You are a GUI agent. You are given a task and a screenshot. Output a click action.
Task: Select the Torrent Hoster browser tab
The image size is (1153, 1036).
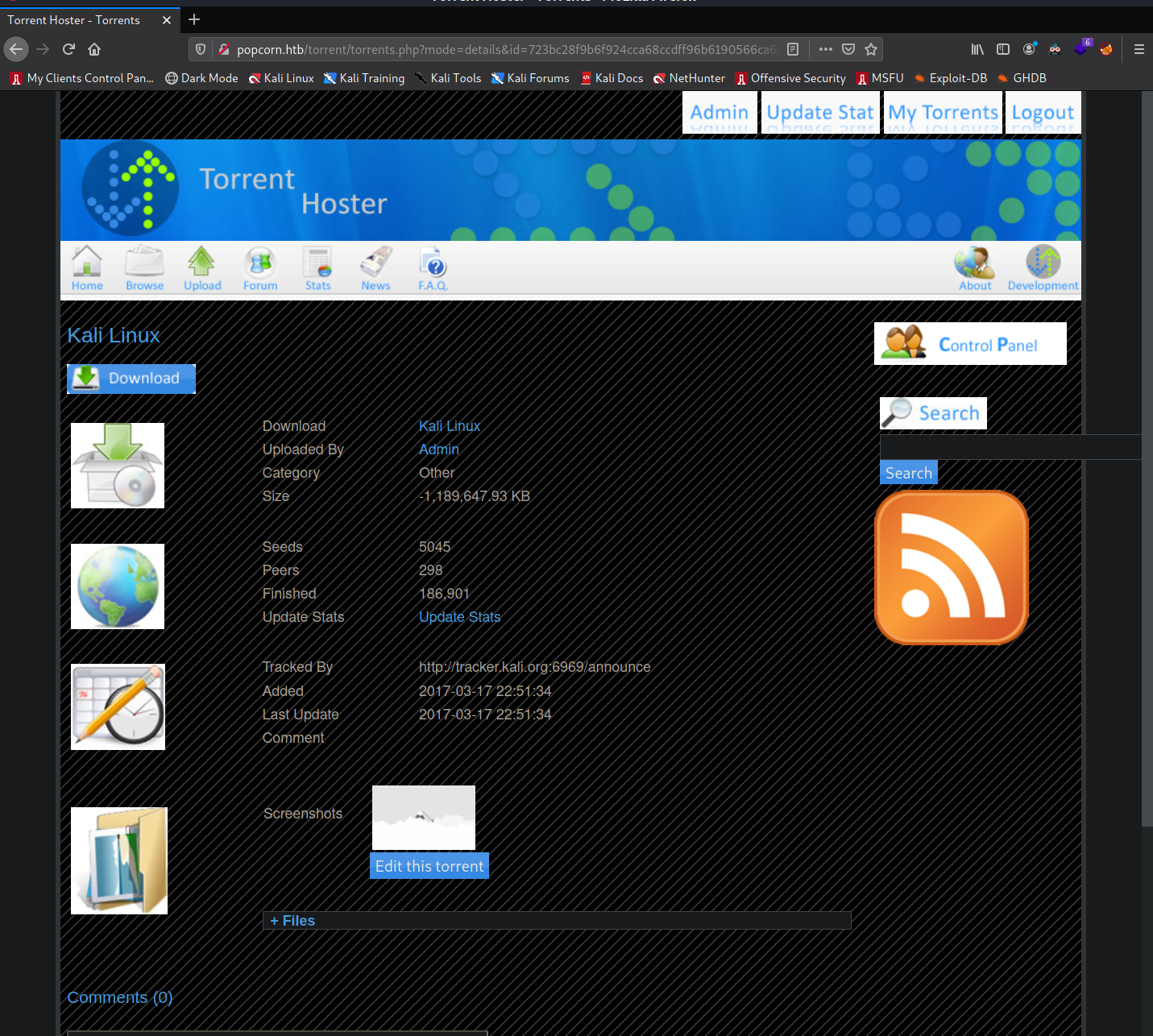[89, 20]
